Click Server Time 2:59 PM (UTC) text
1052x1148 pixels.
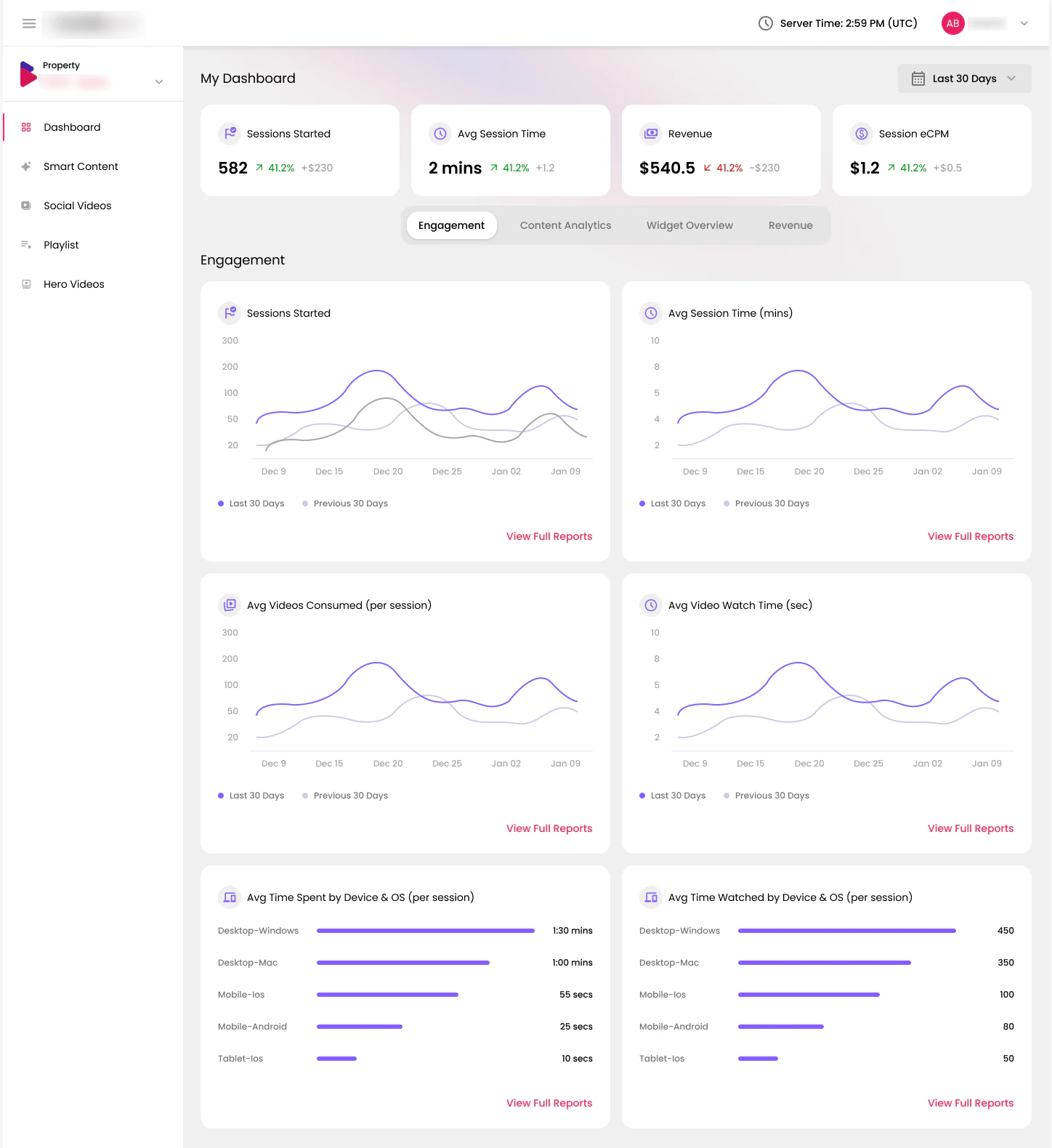click(849, 23)
